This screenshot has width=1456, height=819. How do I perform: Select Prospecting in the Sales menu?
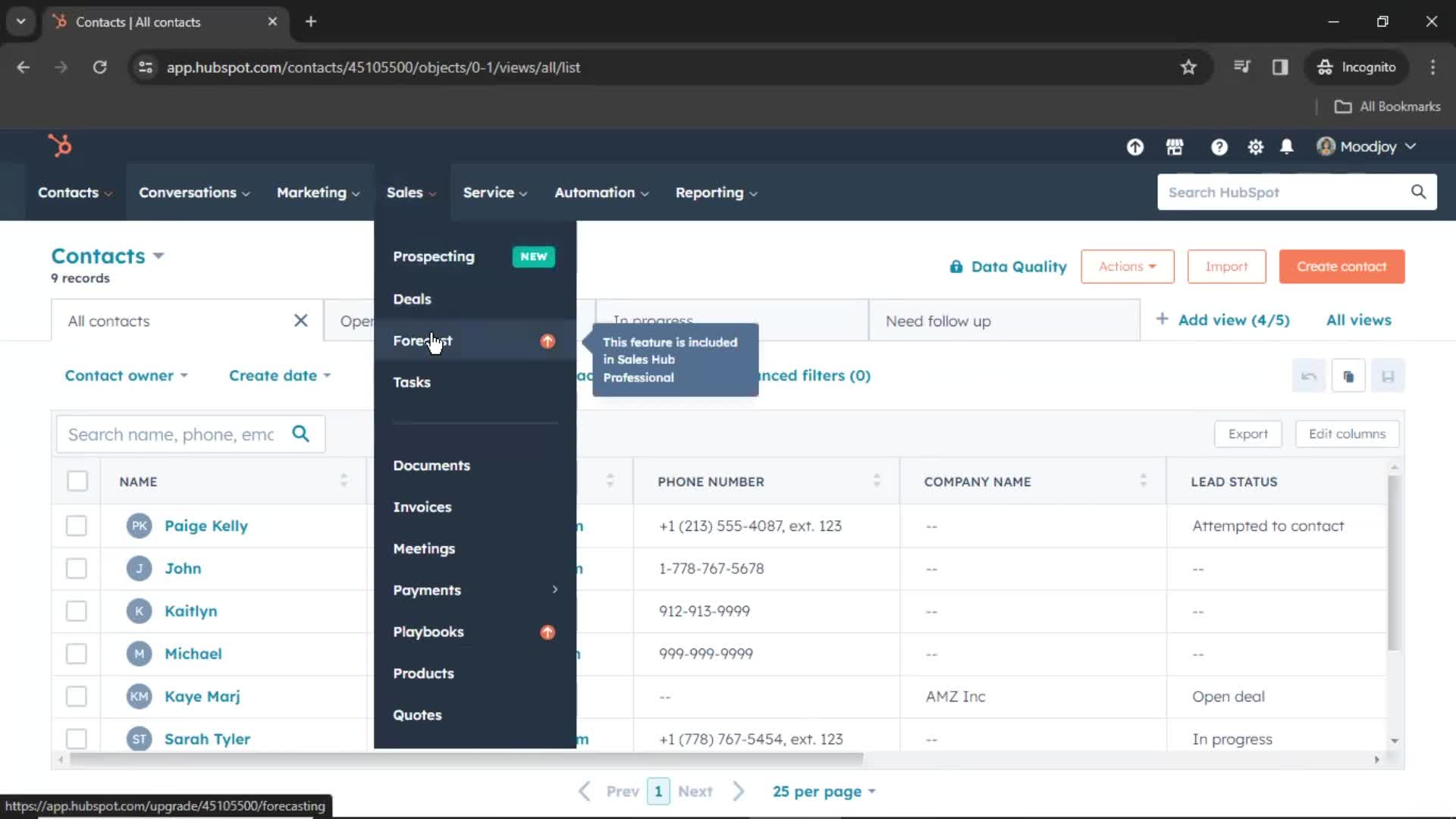[x=434, y=257]
